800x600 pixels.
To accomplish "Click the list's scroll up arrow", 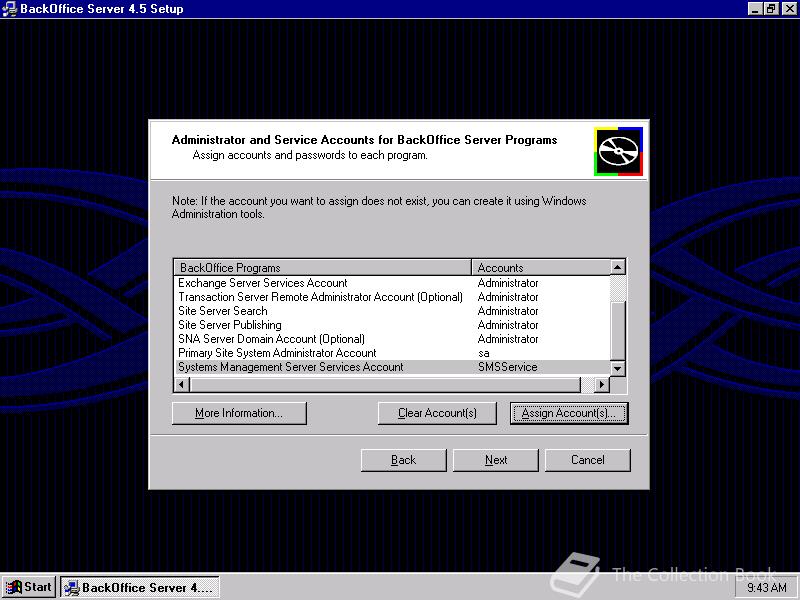I will 617,267.
